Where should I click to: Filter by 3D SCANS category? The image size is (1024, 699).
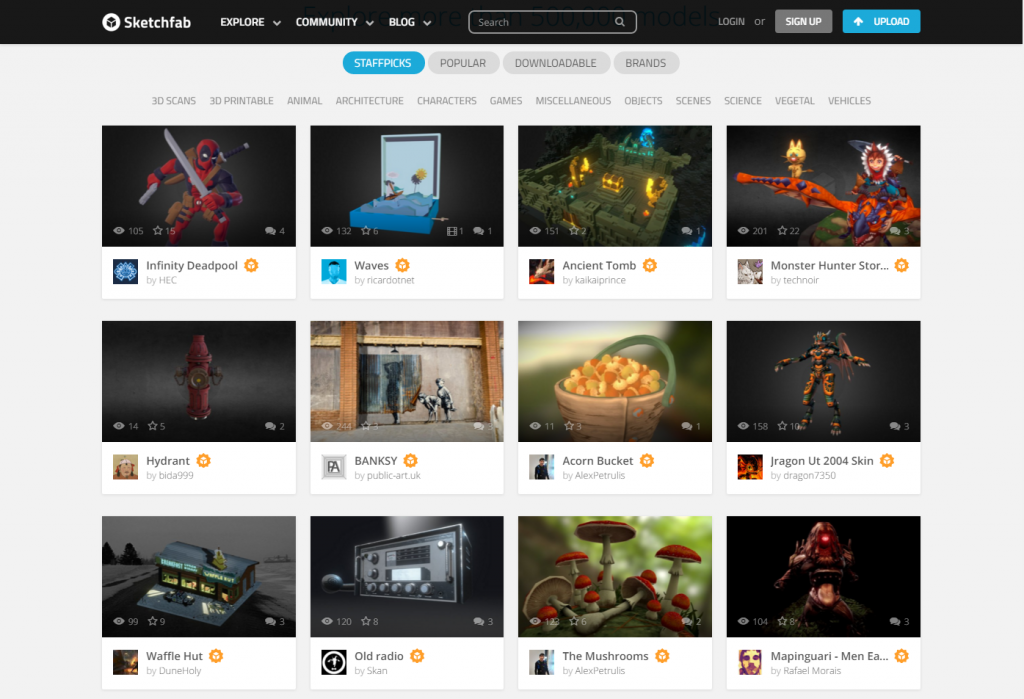(x=174, y=101)
